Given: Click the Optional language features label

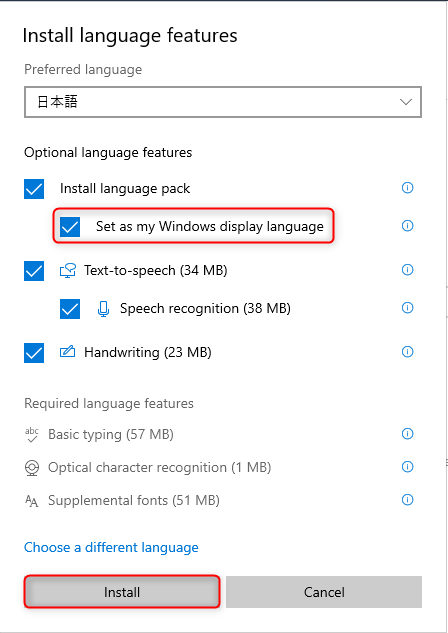Looking at the screenshot, I should click(x=108, y=153).
